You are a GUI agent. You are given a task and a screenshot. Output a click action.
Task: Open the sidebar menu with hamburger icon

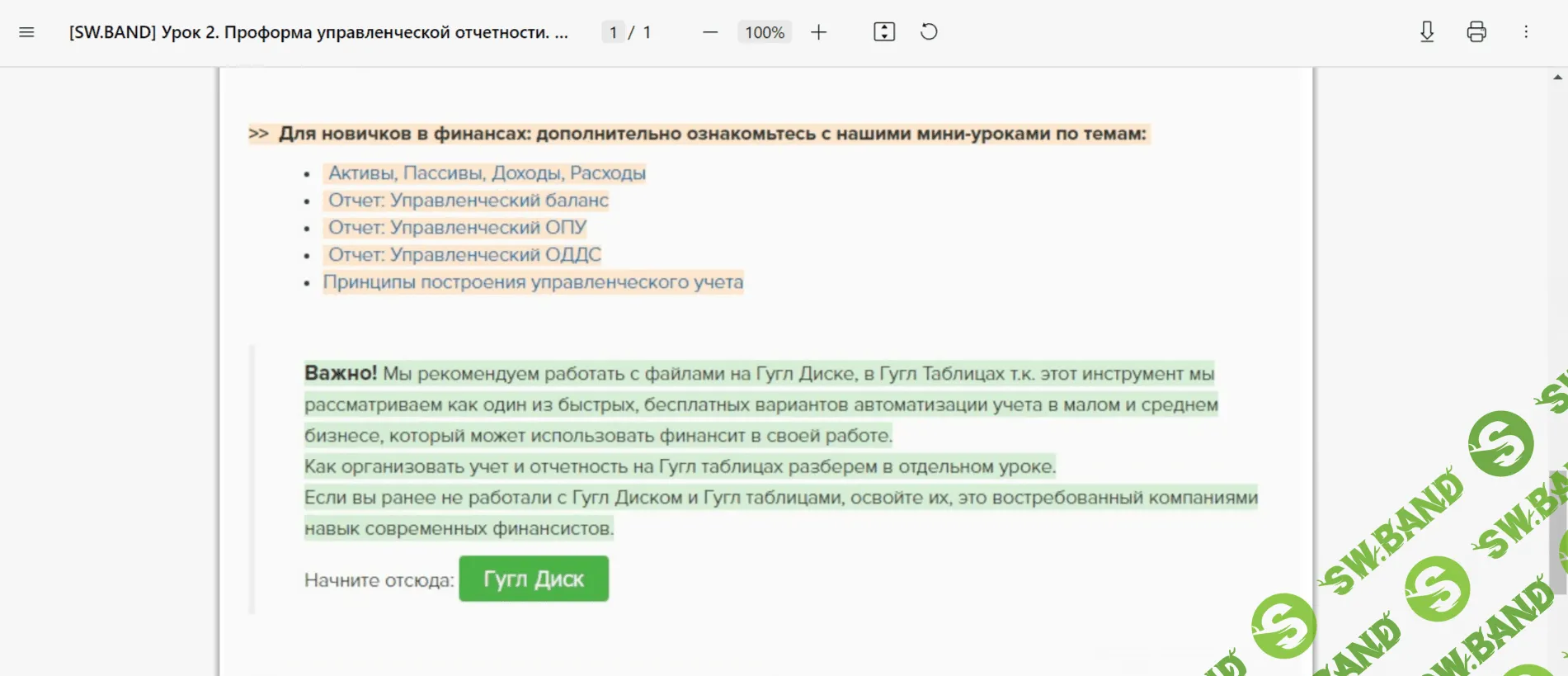click(x=26, y=32)
